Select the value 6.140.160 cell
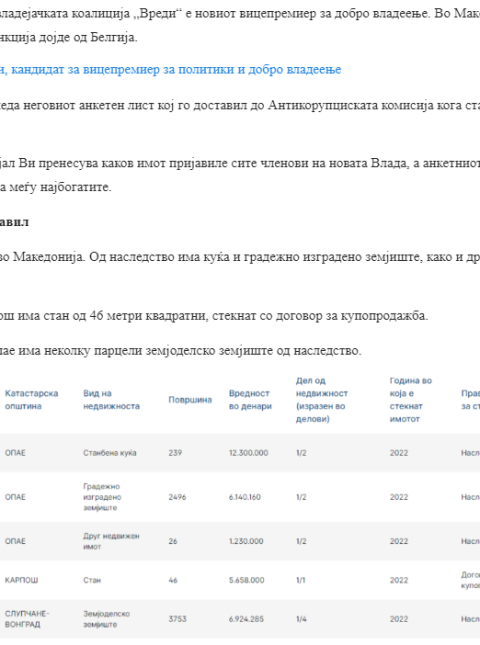480x645 pixels. 245,497
